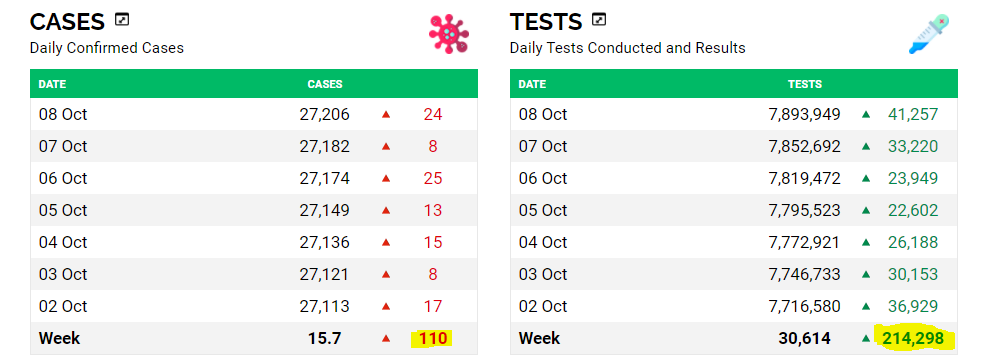Select 'Daily Tests Conducted and Results' subtitle
This screenshot has height=360, width=993.
click(628, 48)
